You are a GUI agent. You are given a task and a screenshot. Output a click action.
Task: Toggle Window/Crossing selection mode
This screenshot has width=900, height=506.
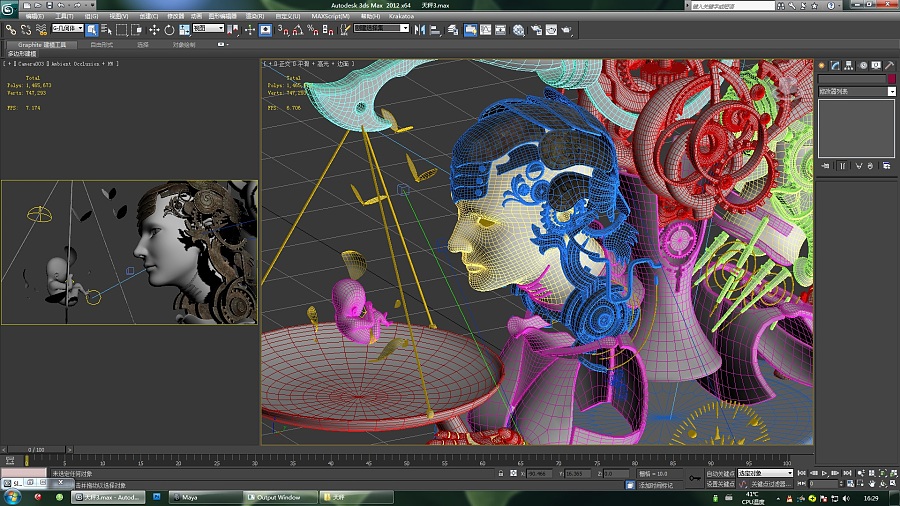pyautogui.click(x=136, y=29)
